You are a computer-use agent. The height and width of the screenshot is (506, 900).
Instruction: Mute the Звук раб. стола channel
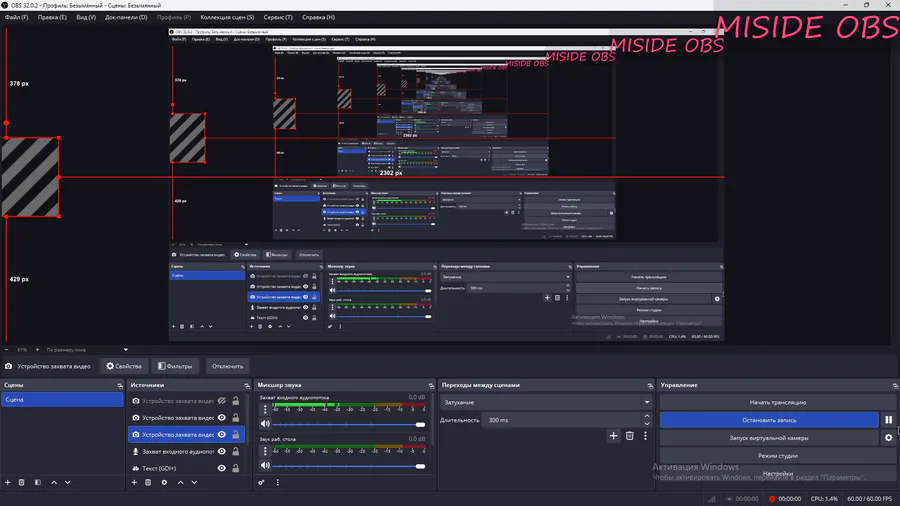pyautogui.click(x=265, y=466)
